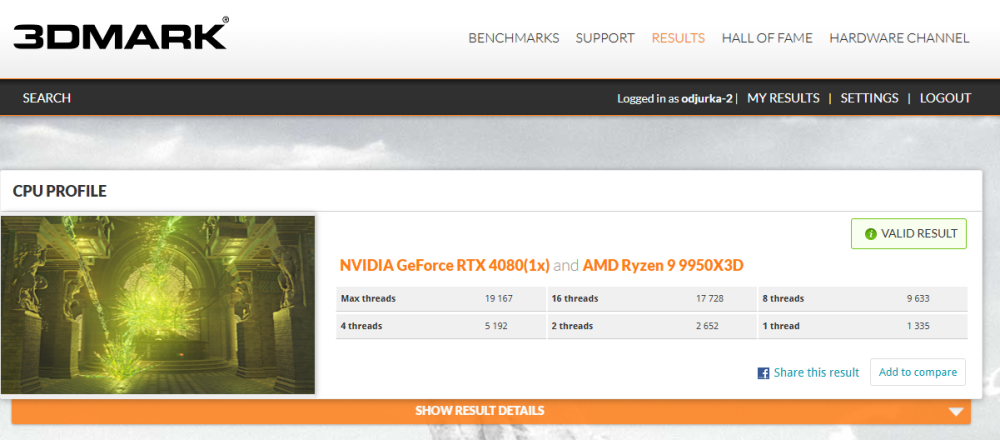Screen dimensions: 1000x440
Task: Click the CPU PROFILE heading
Action: [x=59, y=191]
